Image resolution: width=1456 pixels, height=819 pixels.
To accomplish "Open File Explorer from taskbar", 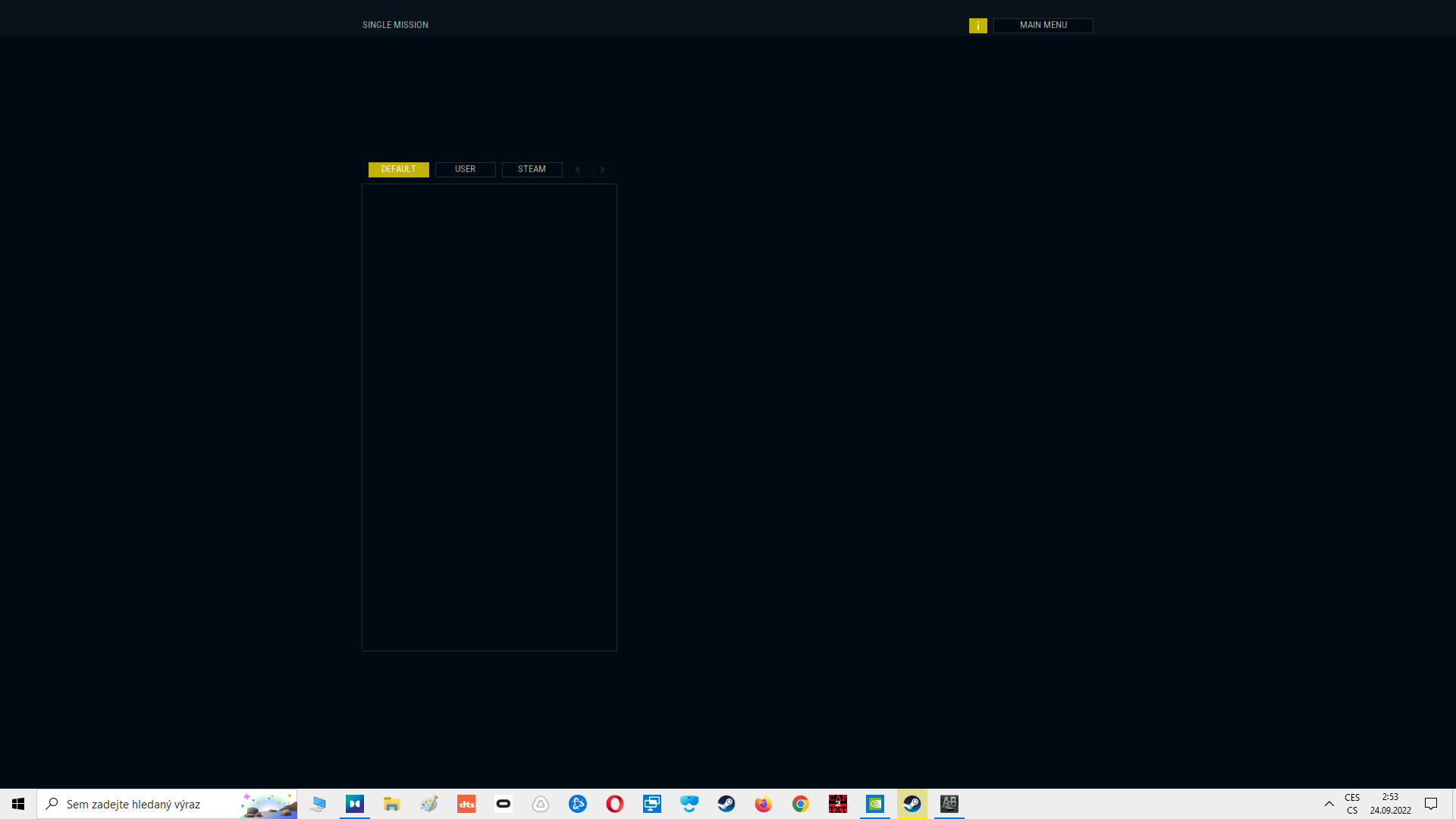I will pyautogui.click(x=391, y=804).
